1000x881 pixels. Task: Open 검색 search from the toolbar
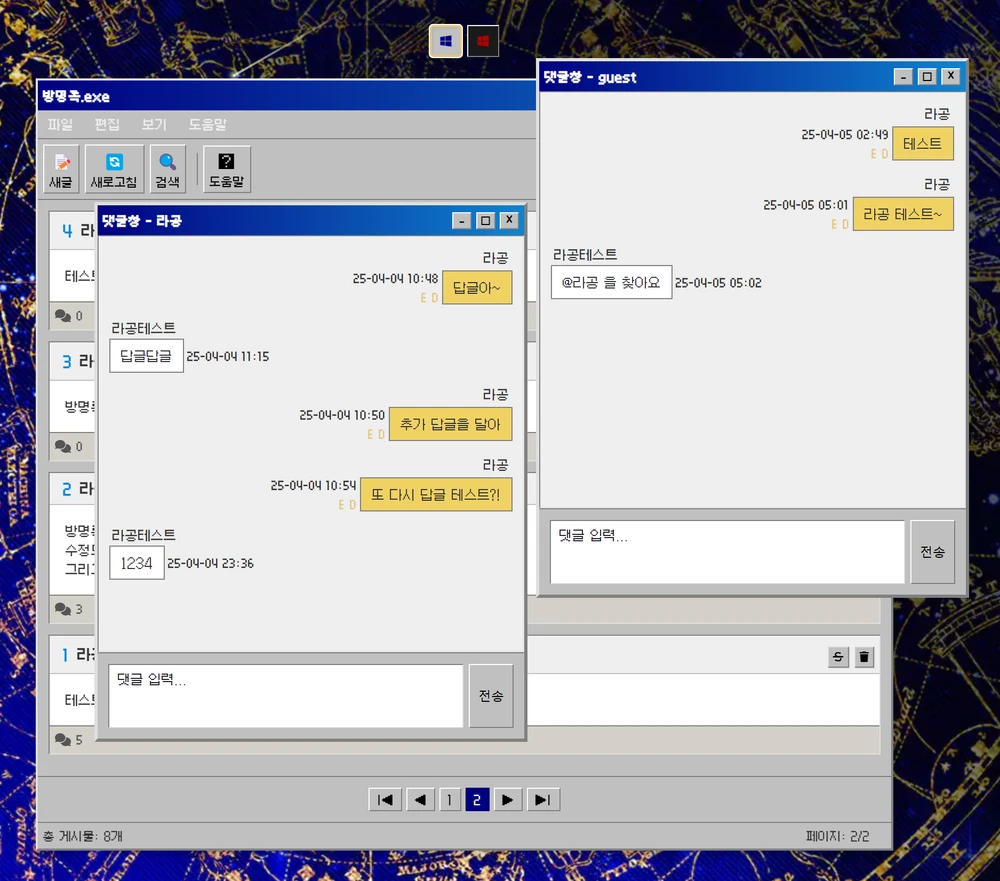click(167, 169)
